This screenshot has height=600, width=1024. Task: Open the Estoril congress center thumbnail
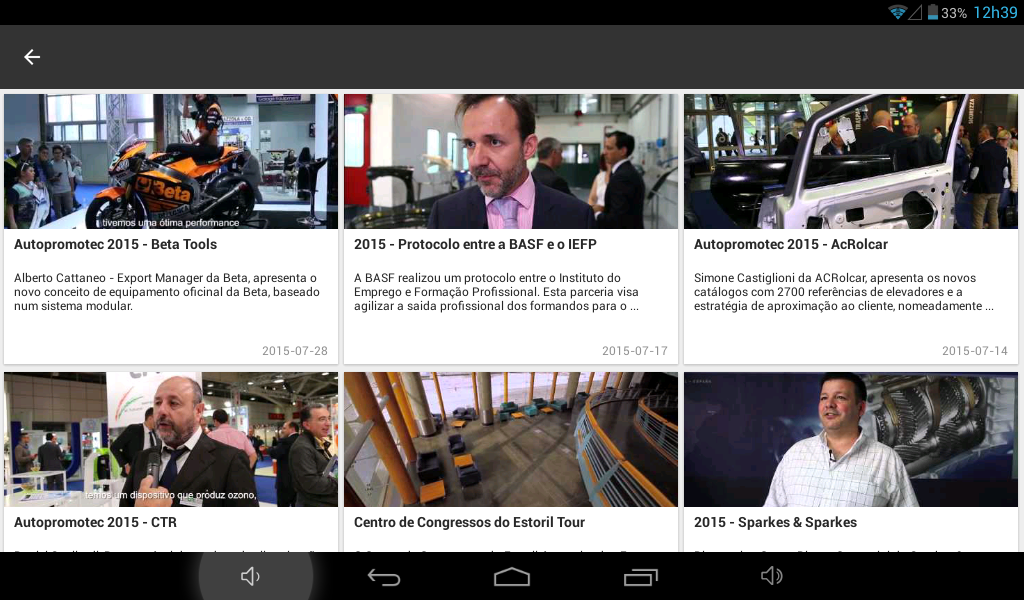click(511, 439)
